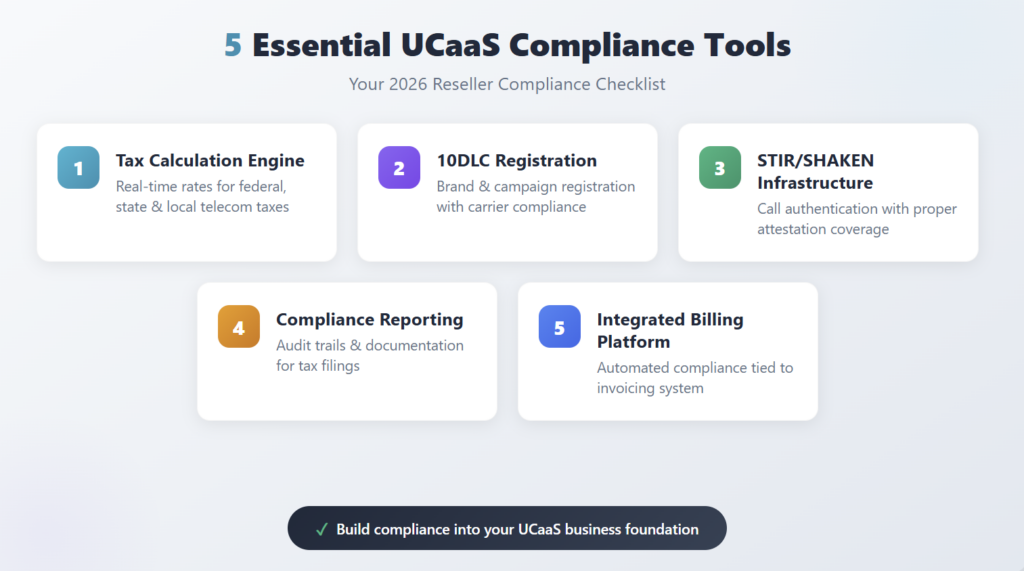This screenshot has width=1024, height=571.
Task: Click the green checkmark in bottom banner
Action: pos(322,529)
